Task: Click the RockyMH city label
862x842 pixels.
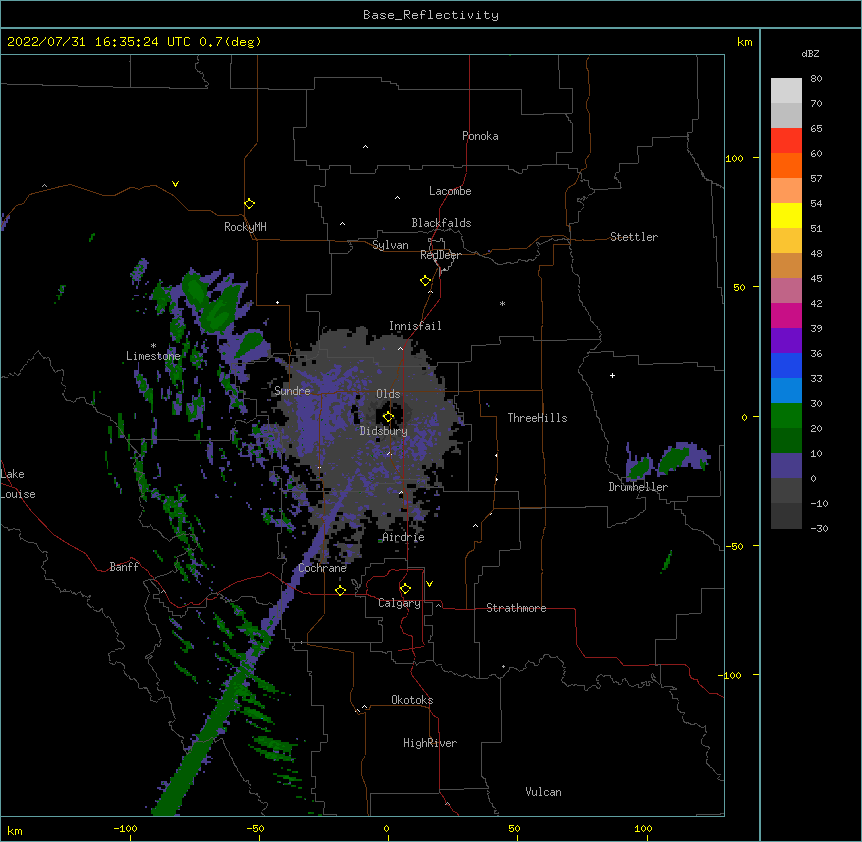Action: coord(245,227)
